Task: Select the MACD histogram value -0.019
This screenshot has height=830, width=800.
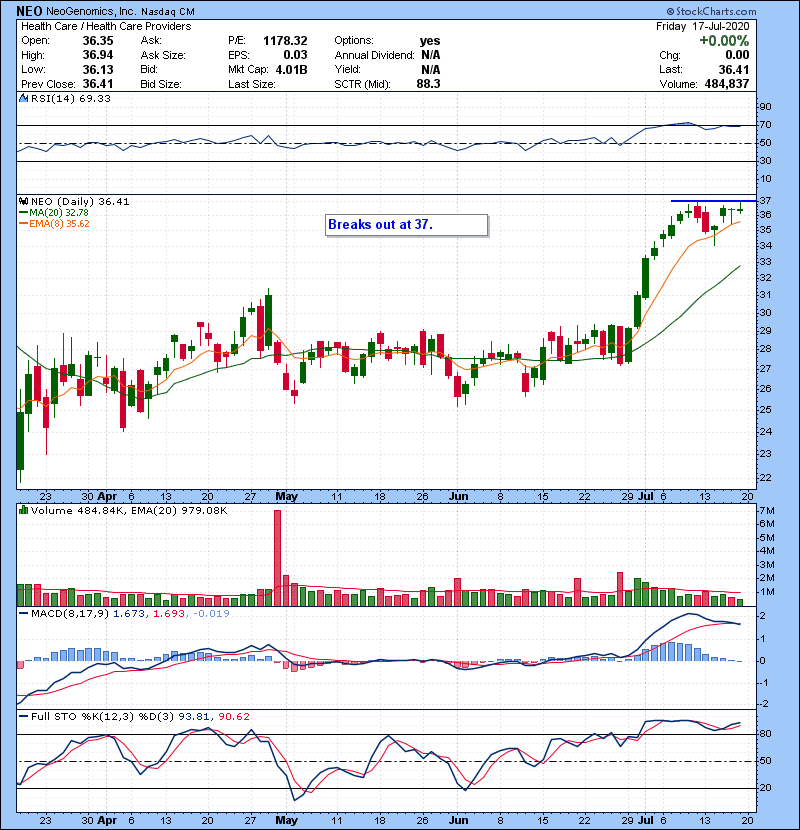Action: pyautogui.click(x=211, y=614)
